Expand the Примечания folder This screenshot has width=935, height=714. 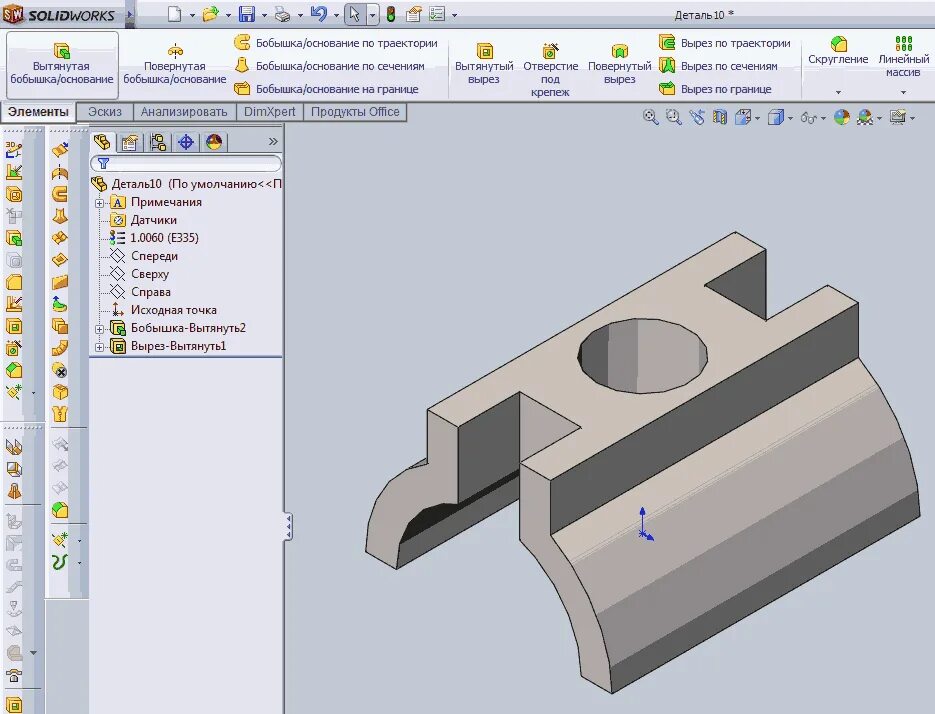(100, 203)
